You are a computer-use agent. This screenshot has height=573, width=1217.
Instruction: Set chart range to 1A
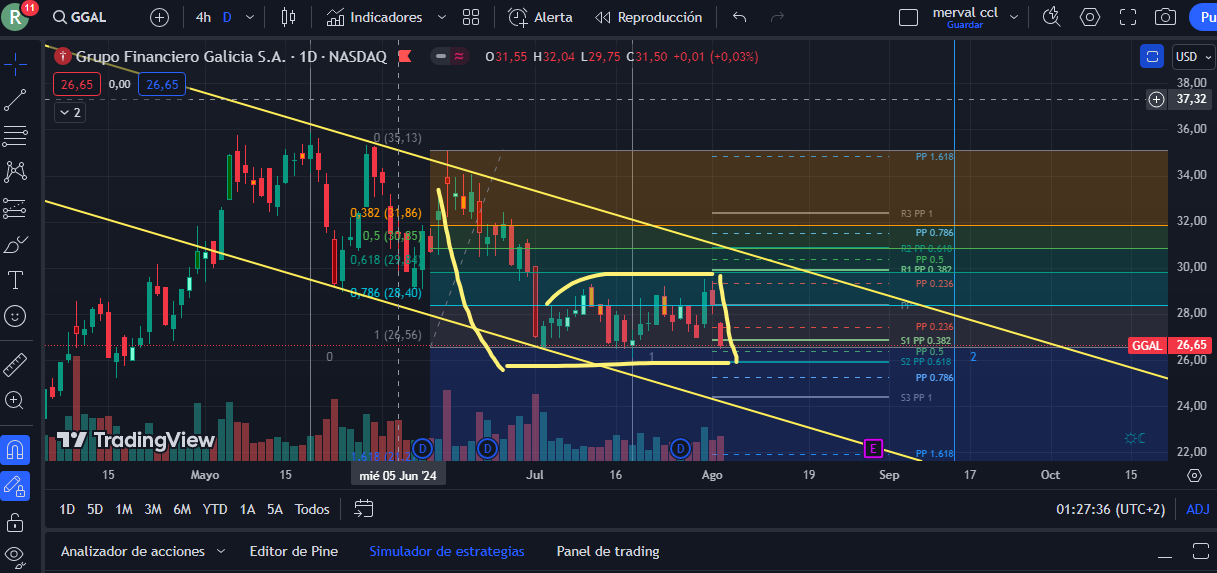(x=247, y=509)
